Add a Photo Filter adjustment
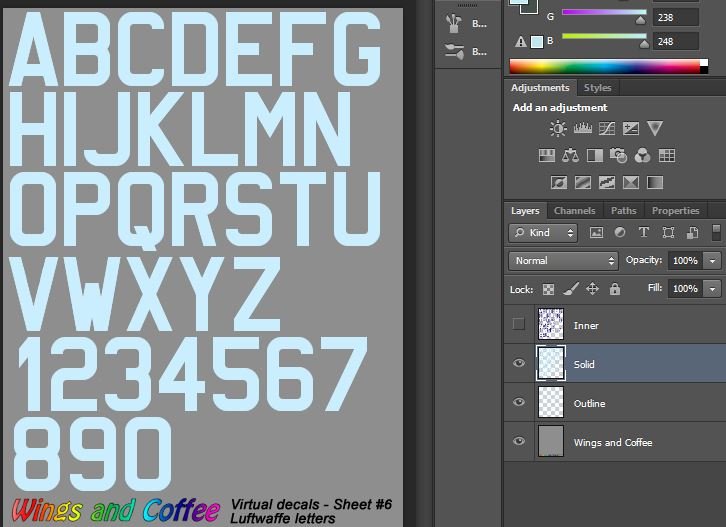The height and width of the screenshot is (527, 726). [x=619, y=156]
